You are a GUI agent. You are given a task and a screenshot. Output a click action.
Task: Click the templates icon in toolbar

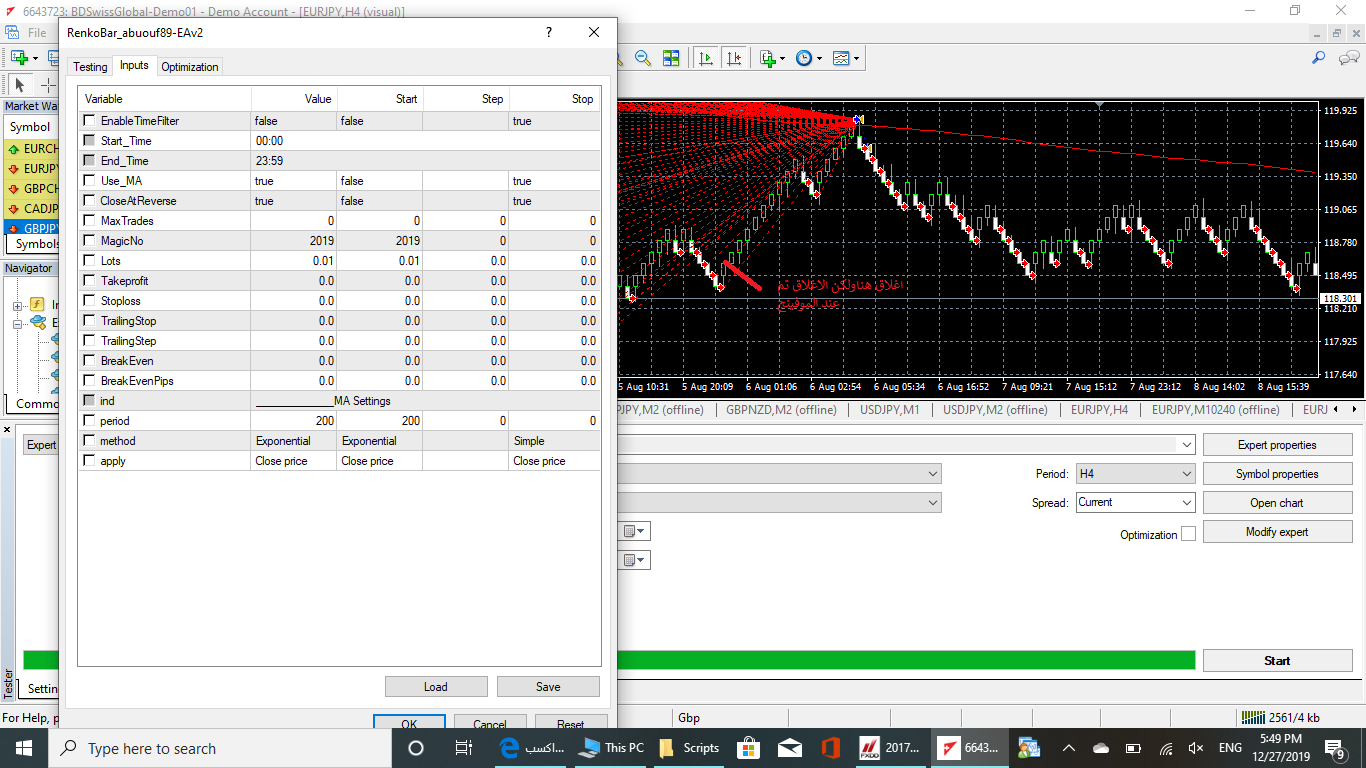coord(841,59)
